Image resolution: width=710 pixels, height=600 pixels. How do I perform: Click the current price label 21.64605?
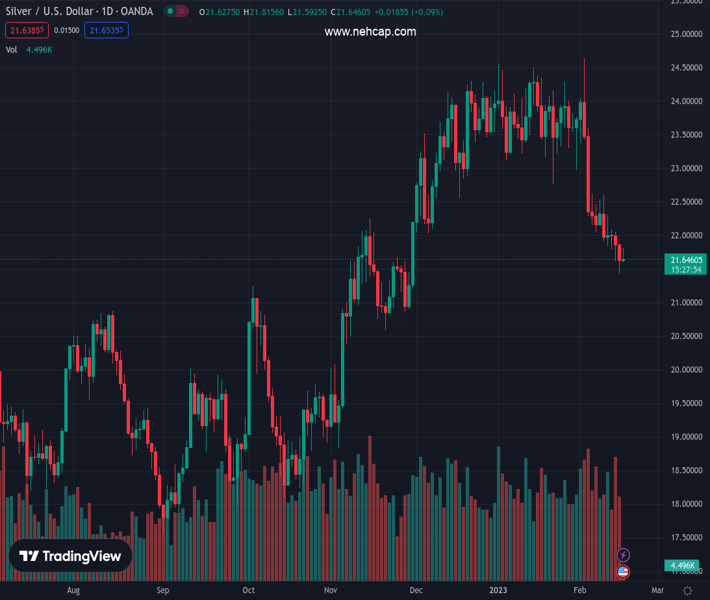(x=687, y=260)
